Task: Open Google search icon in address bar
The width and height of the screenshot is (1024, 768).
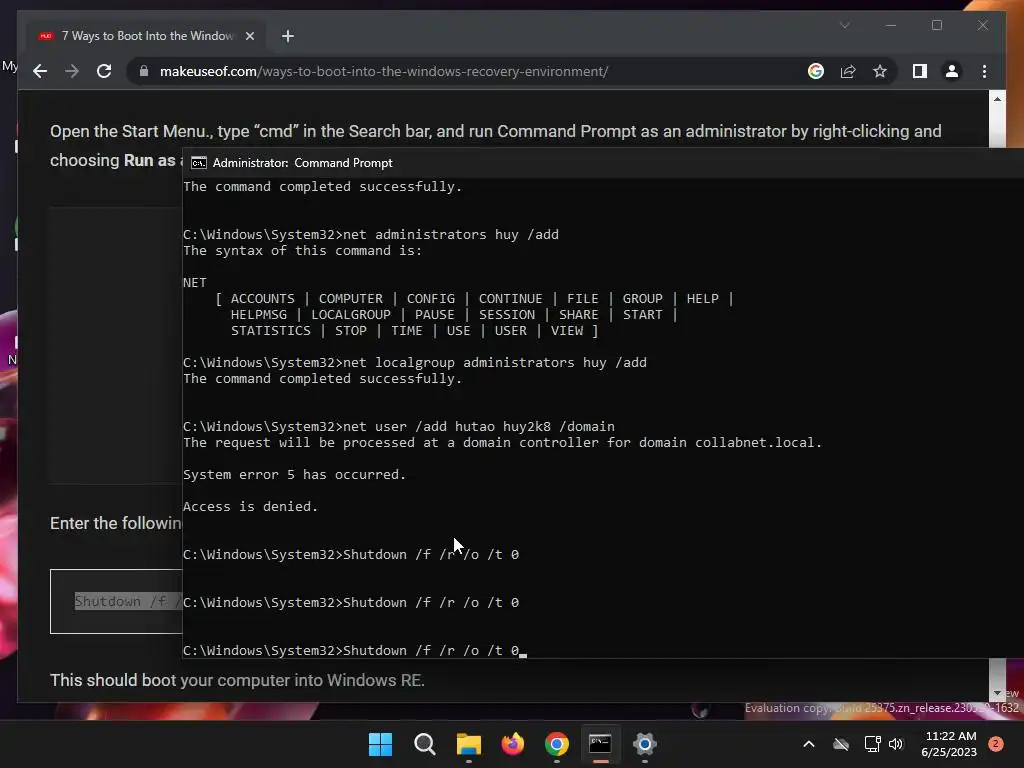Action: (816, 71)
